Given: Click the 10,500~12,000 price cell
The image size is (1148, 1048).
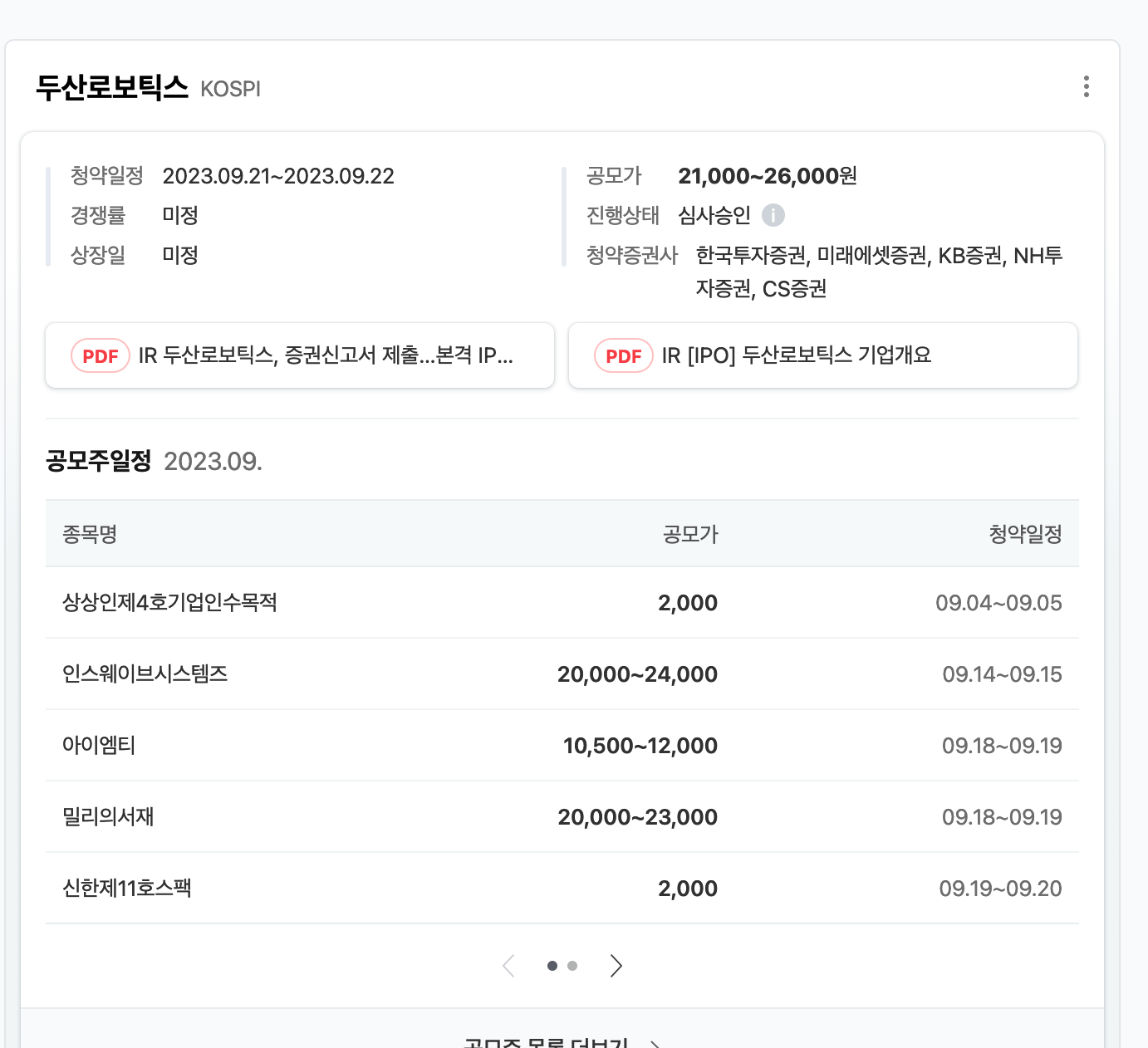Looking at the screenshot, I should coord(640,746).
